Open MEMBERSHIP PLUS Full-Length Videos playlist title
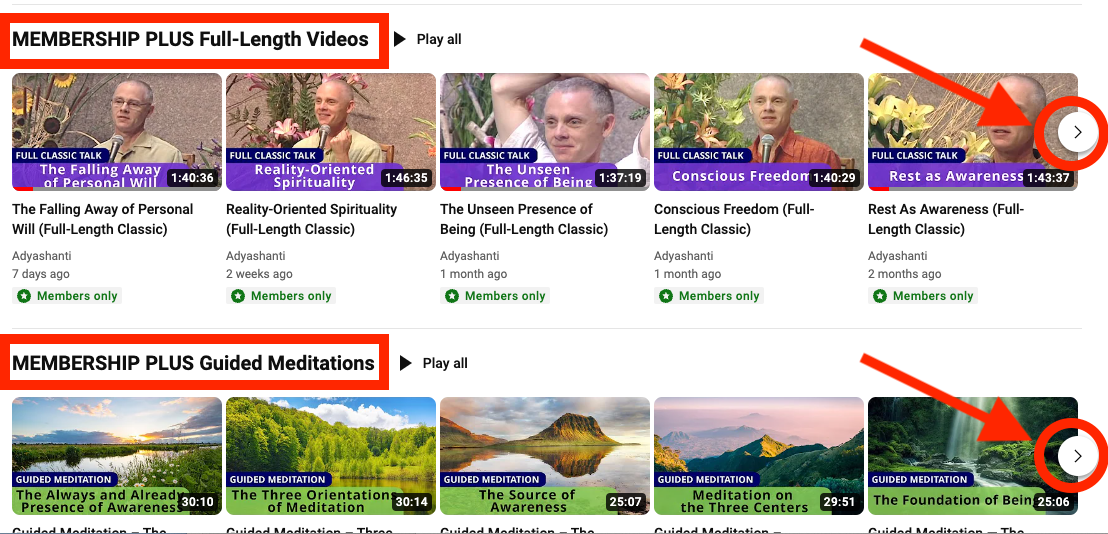This screenshot has width=1108, height=534. (191, 40)
